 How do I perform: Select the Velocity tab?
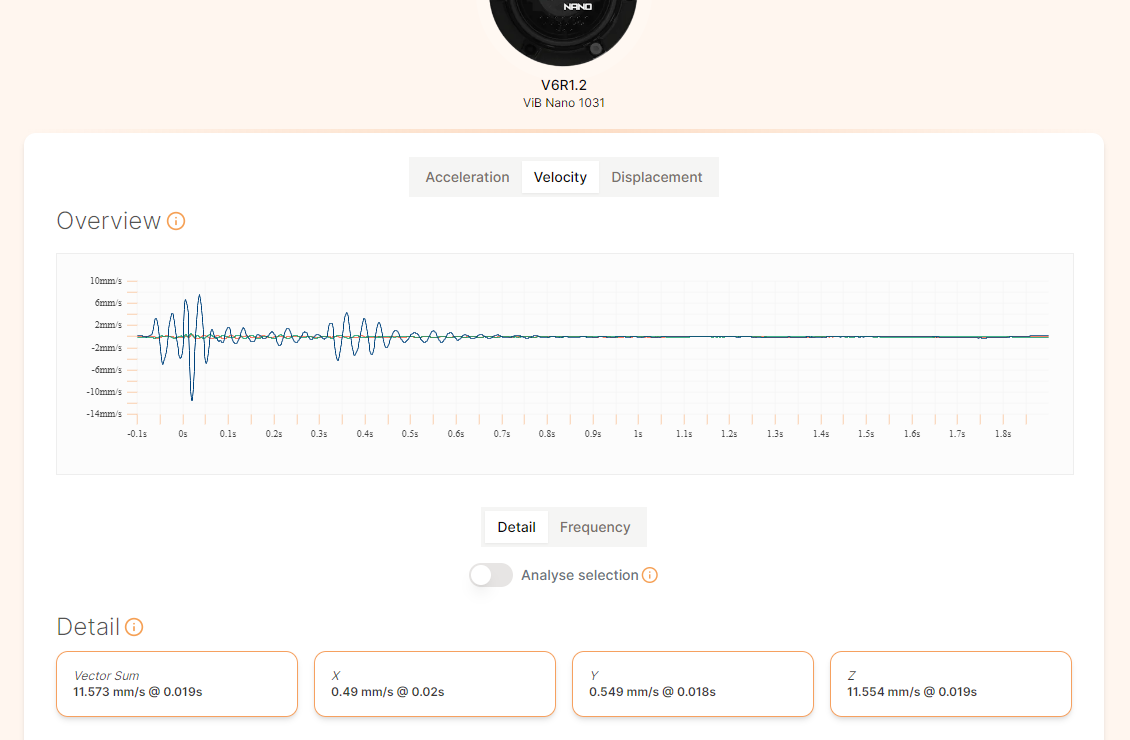(x=560, y=177)
